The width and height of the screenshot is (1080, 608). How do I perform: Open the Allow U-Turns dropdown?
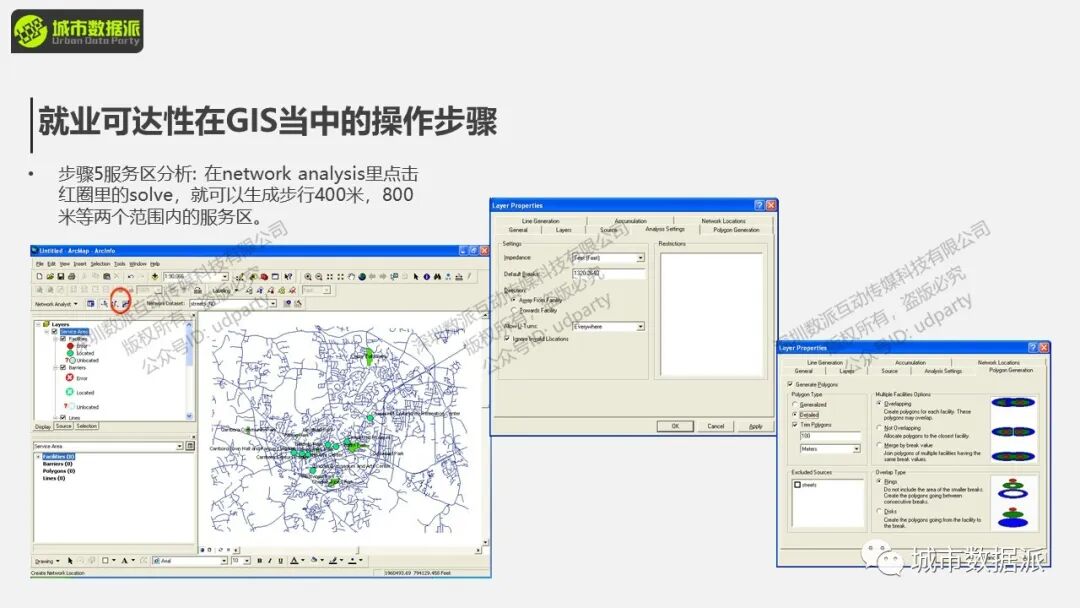click(640, 326)
